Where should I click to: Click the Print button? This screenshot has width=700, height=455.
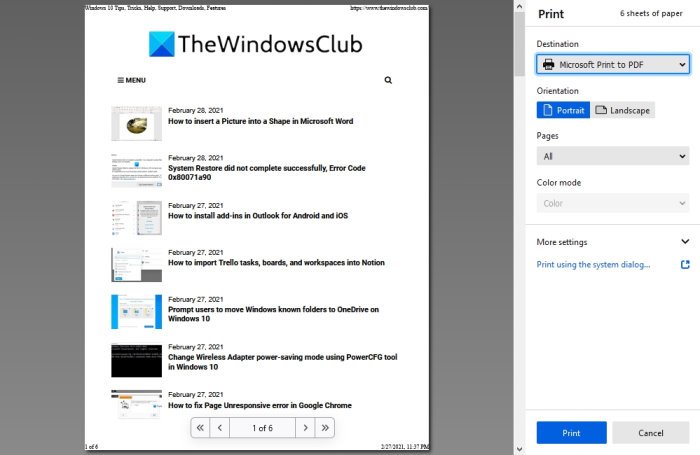571,433
